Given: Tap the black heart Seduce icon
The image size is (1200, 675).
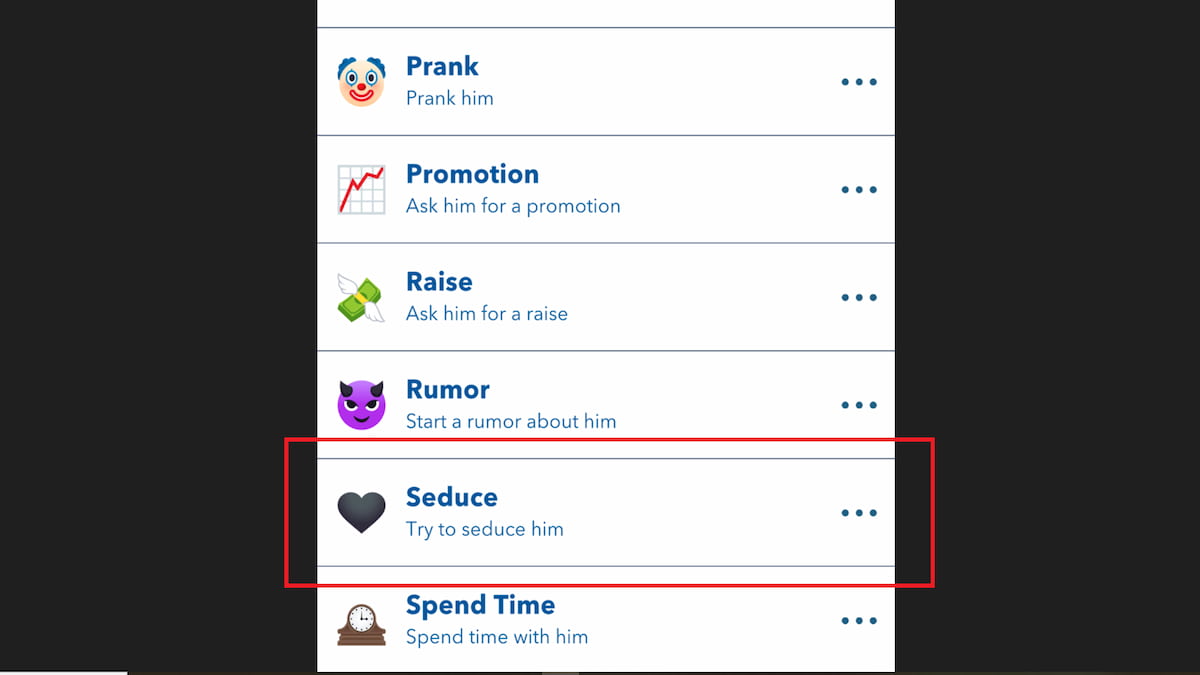Looking at the screenshot, I should (x=361, y=513).
